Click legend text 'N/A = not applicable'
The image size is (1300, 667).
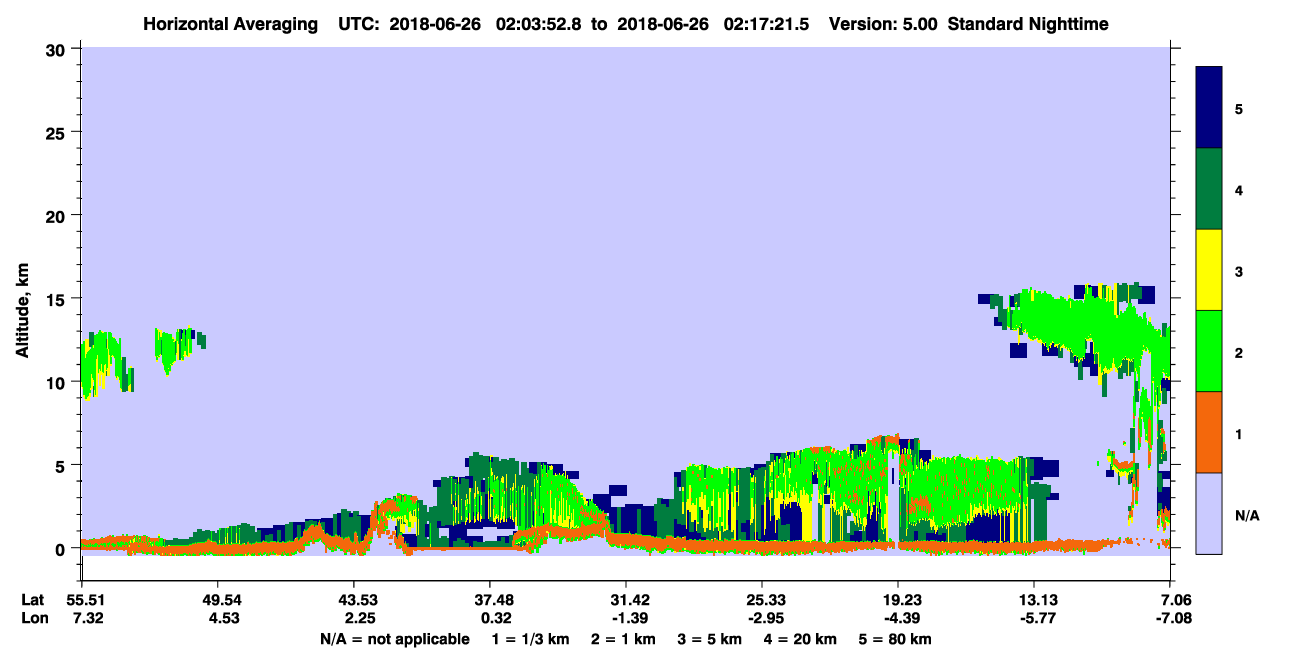click(394, 639)
